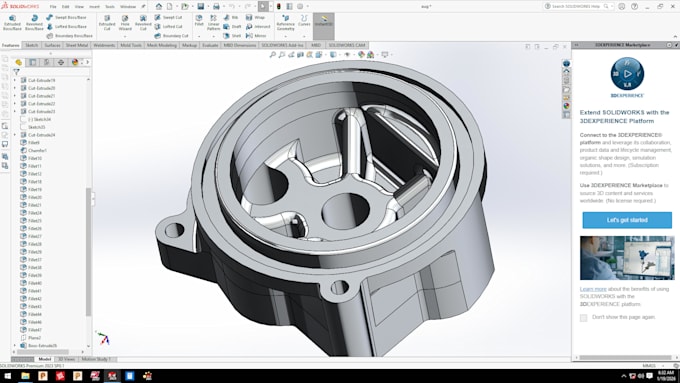Expand the Cut-Extrude20 tree node
680x383 pixels.
tap(15, 88)
